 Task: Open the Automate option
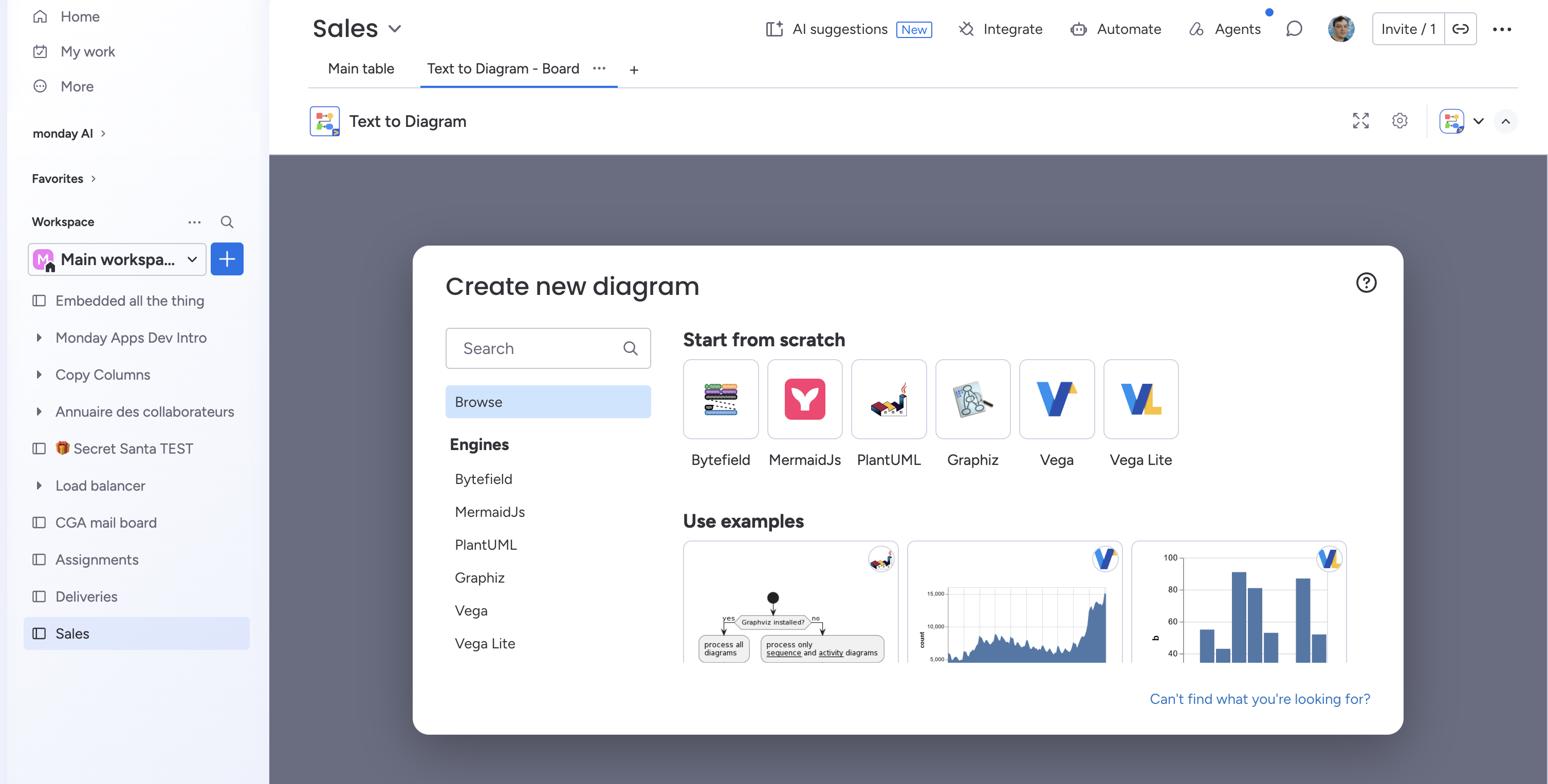pyautogui.click(x=1116, y=29)
